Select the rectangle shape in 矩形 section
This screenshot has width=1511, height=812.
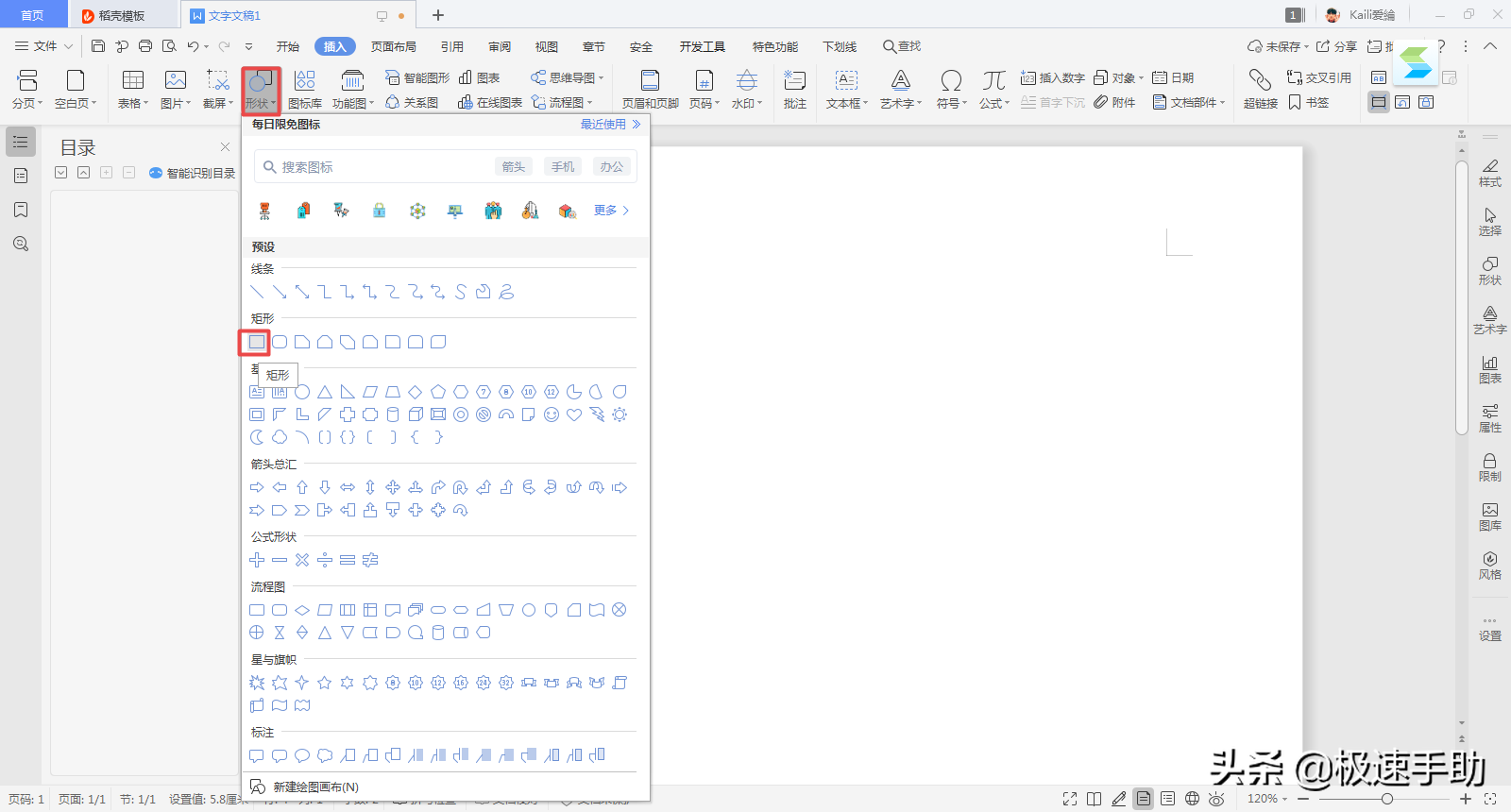[257, 342]
